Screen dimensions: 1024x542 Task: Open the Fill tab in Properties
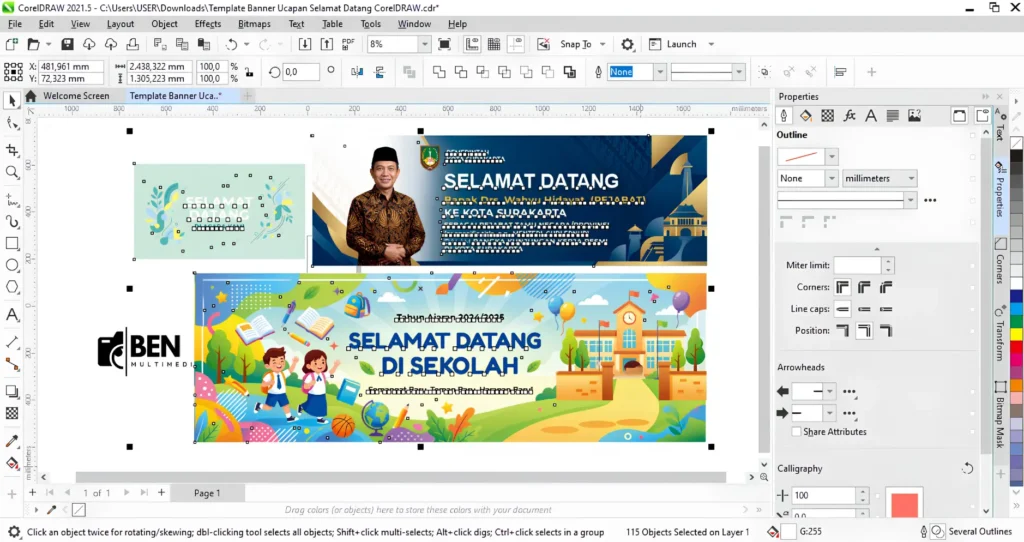[x=806, y=116]
